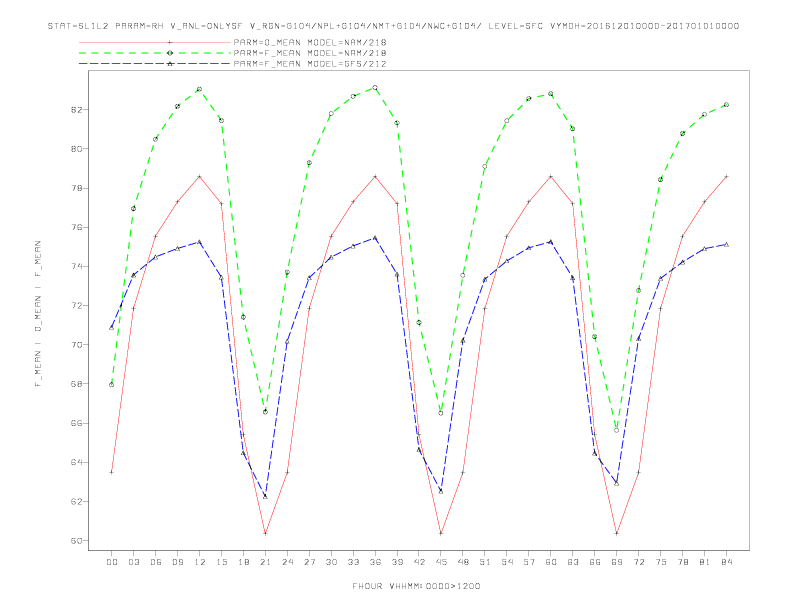This screenshot has height=612, width=792.
Task: Click x-axis forecast hour label 15
Action: tap(221, 562)
